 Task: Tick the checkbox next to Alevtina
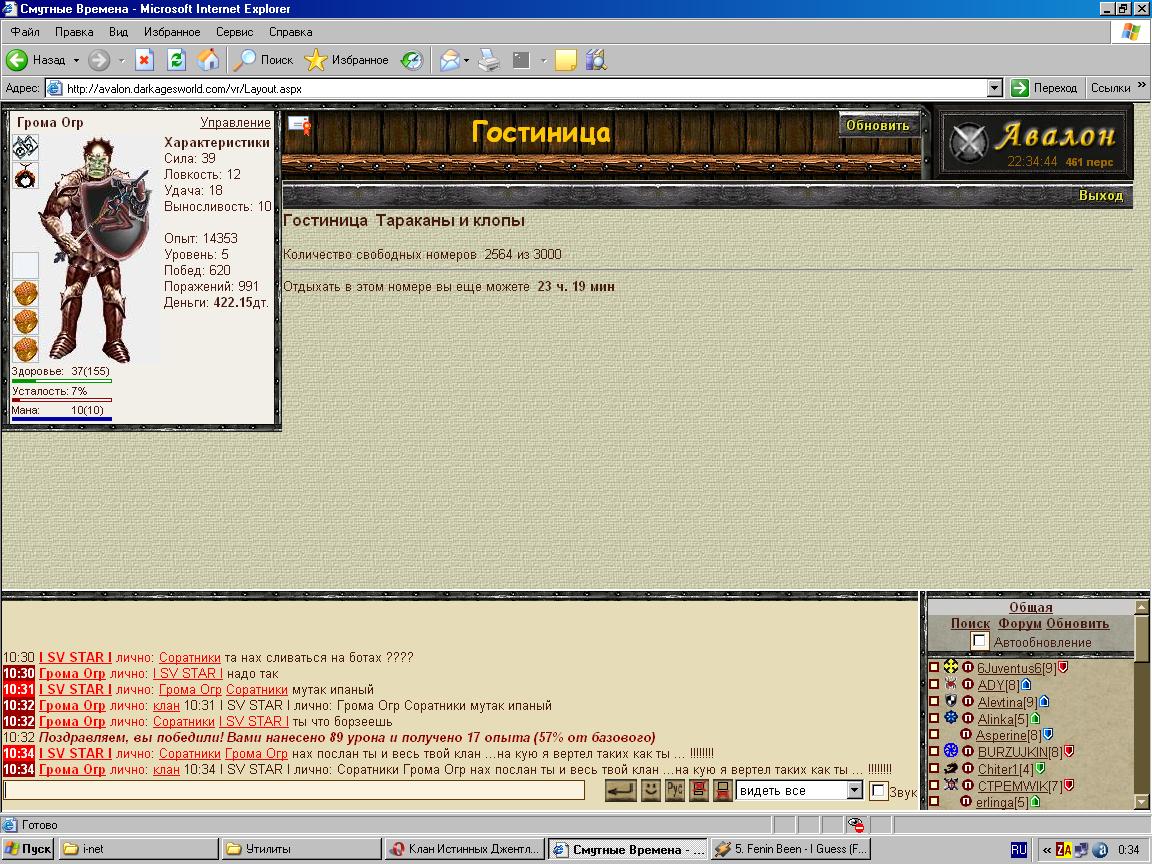click(934, 701)
